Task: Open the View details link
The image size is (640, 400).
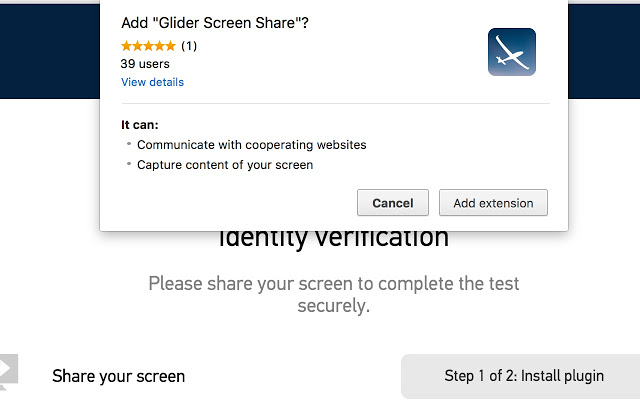Action: pyautogui.click(x=152, y=82)
